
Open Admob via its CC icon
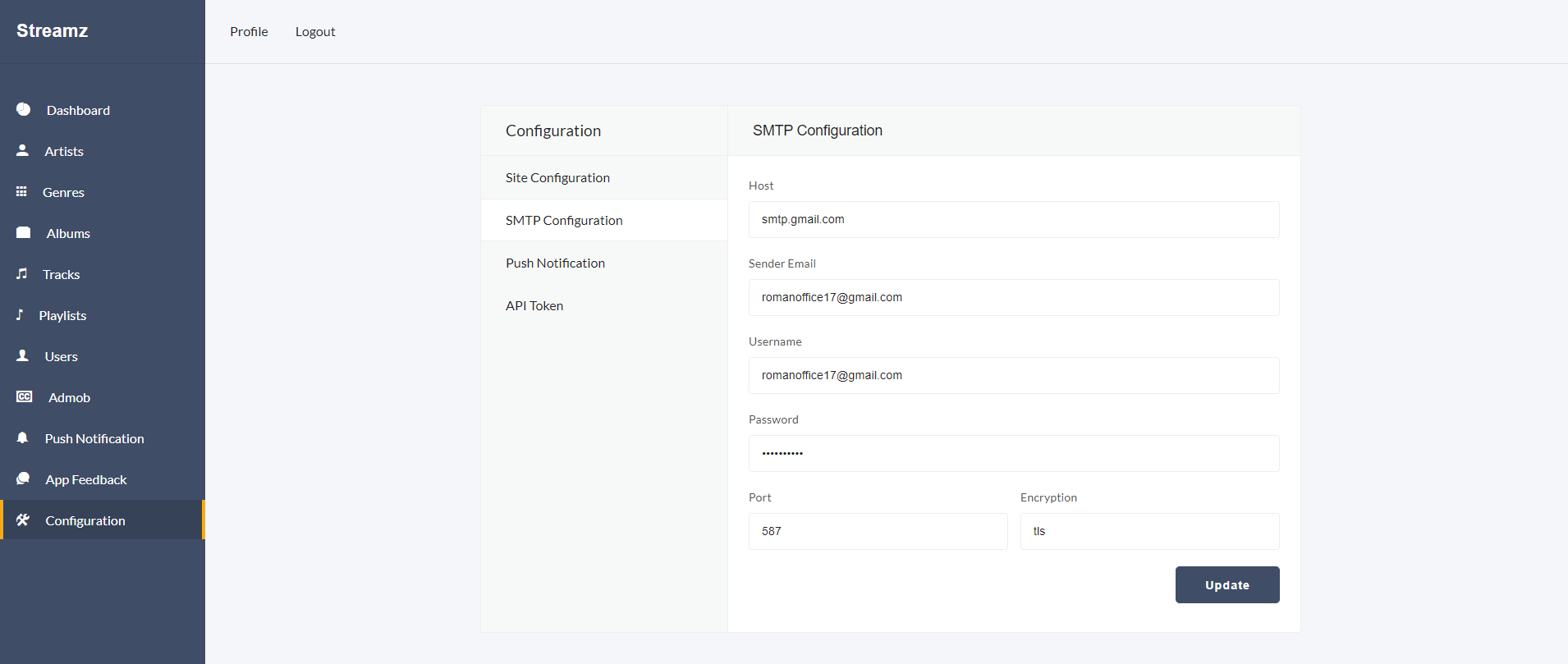point(25,396)
